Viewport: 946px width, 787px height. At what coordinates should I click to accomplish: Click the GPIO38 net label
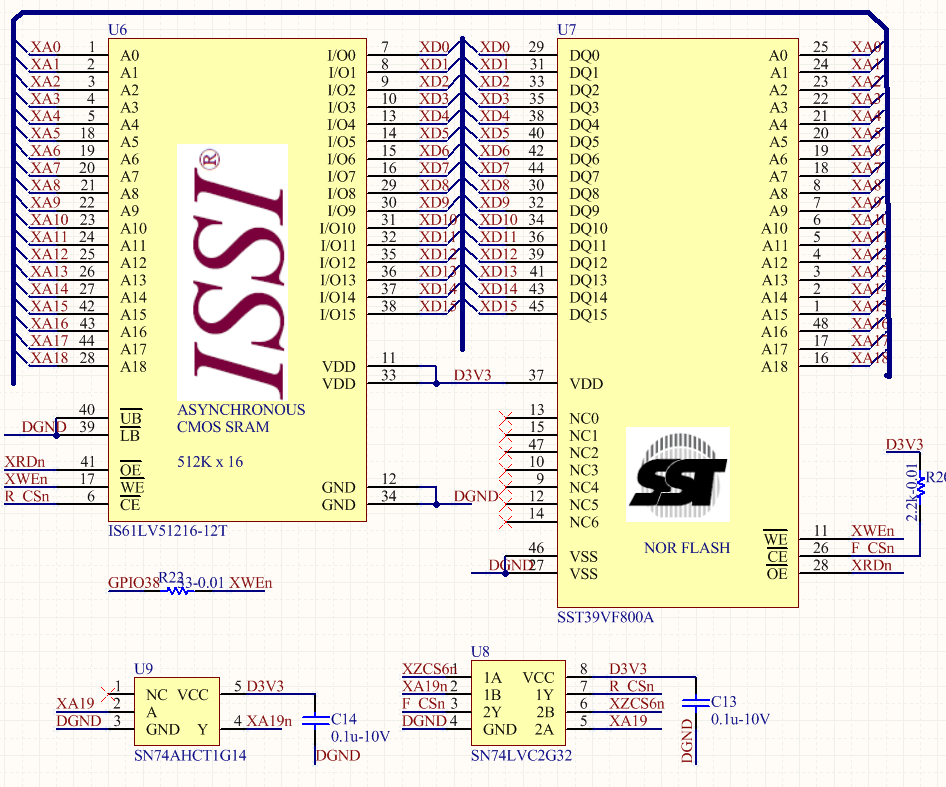133,582
